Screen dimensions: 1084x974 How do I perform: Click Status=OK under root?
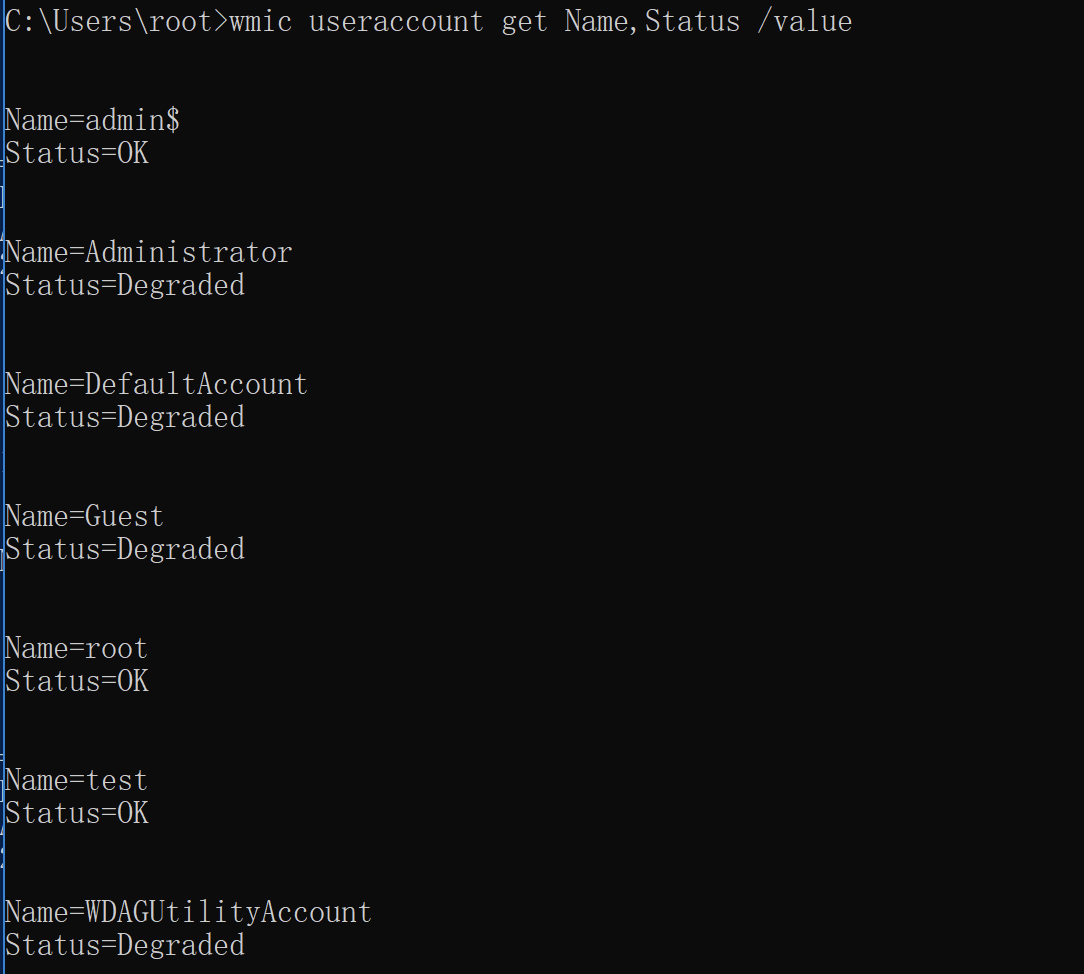coord(77,682)
